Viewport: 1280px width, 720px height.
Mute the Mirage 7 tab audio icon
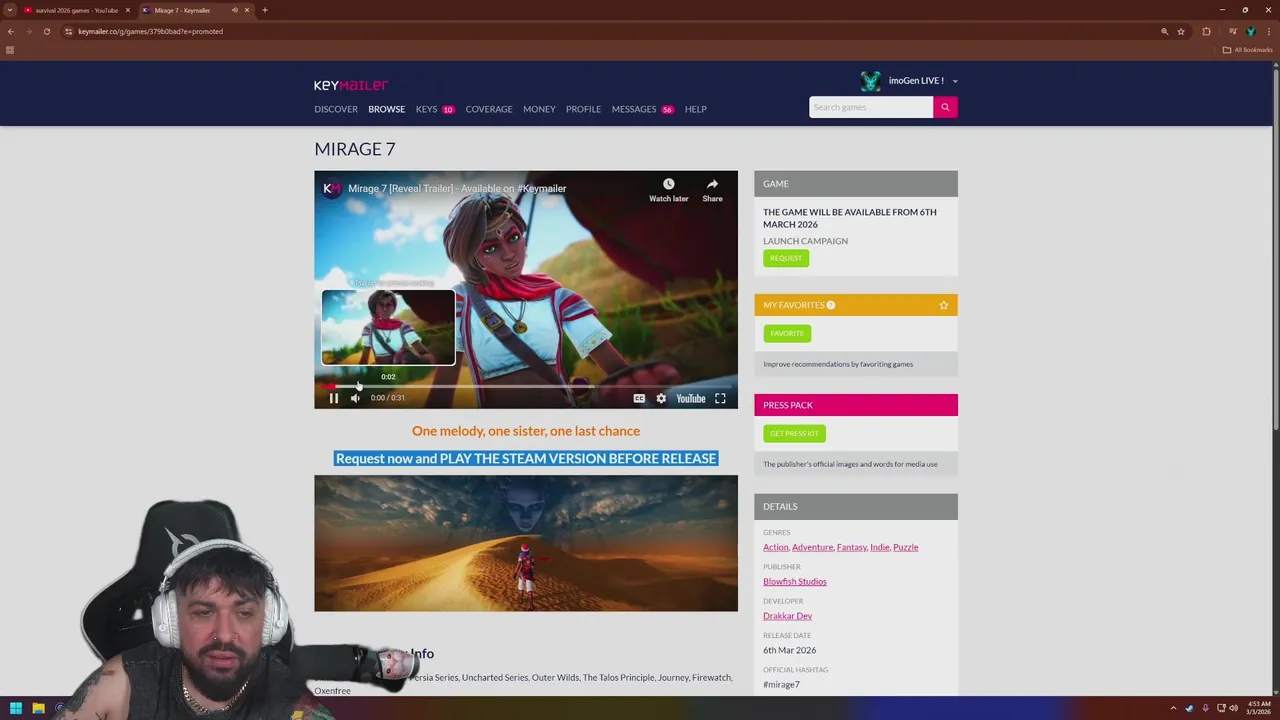point(235,10)
